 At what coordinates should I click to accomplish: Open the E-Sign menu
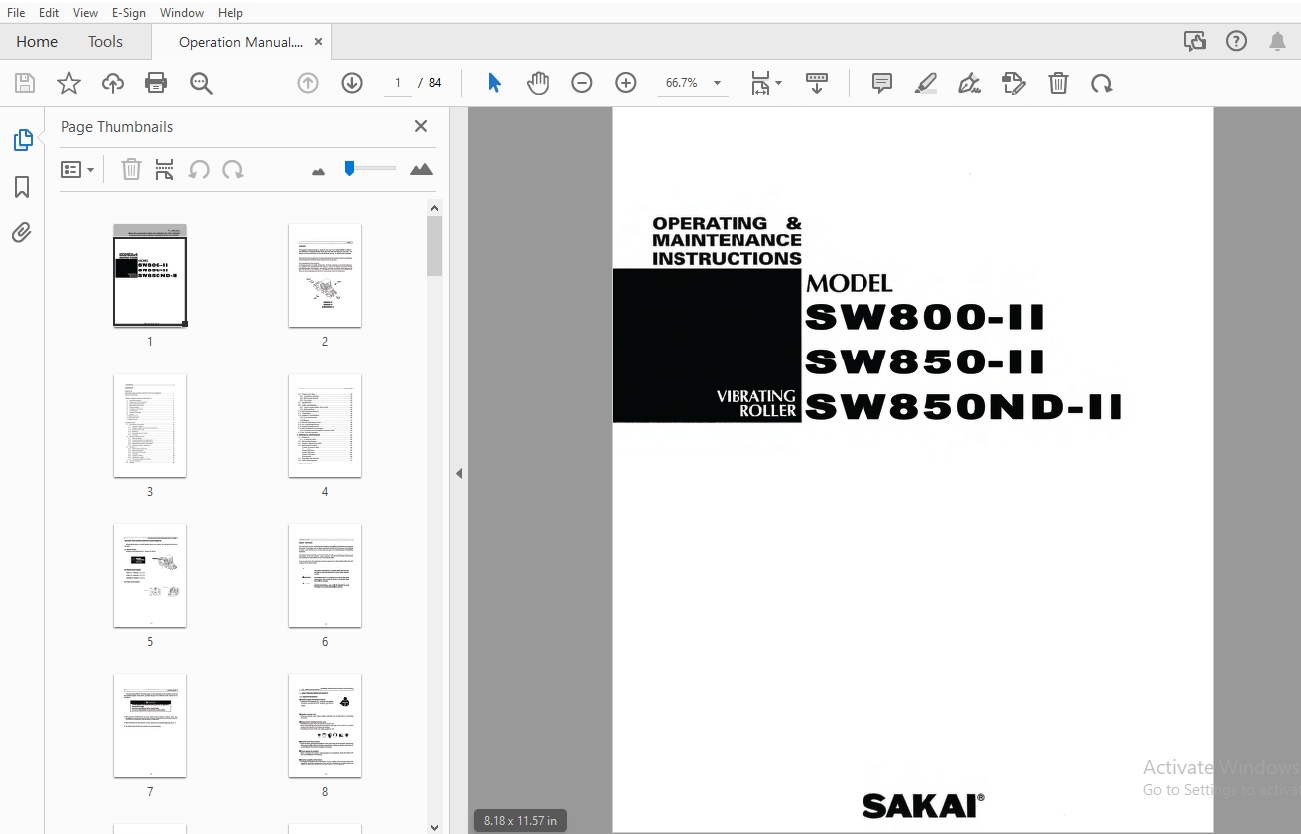tap(129, 12)
